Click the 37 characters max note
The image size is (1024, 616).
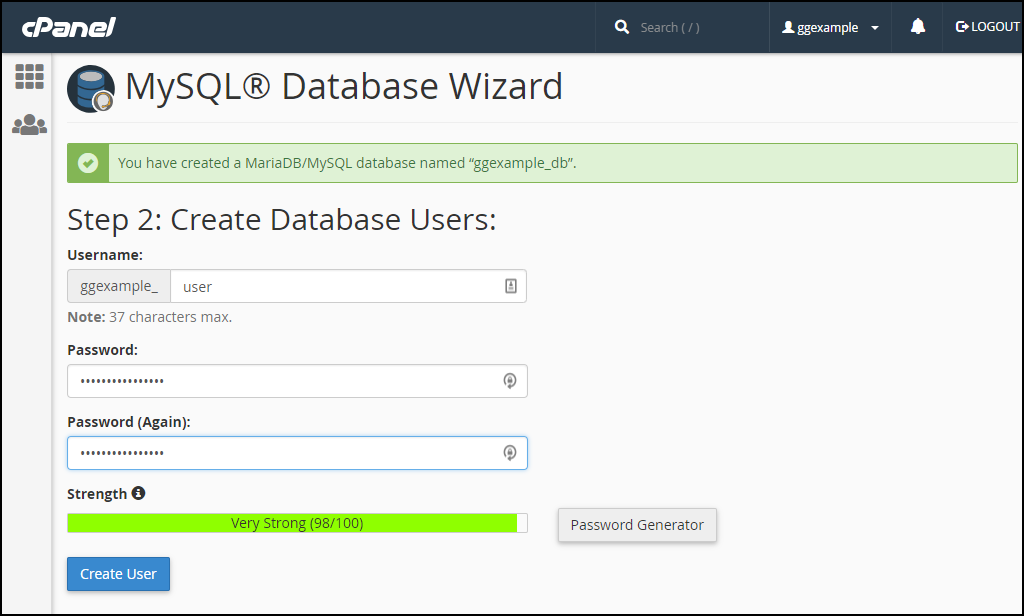tap(150, 317)
